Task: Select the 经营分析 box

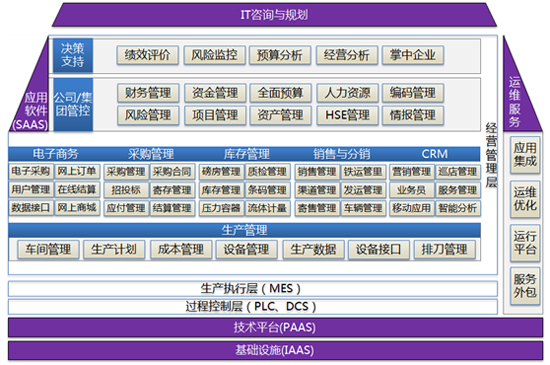Action: pos(347,55)
